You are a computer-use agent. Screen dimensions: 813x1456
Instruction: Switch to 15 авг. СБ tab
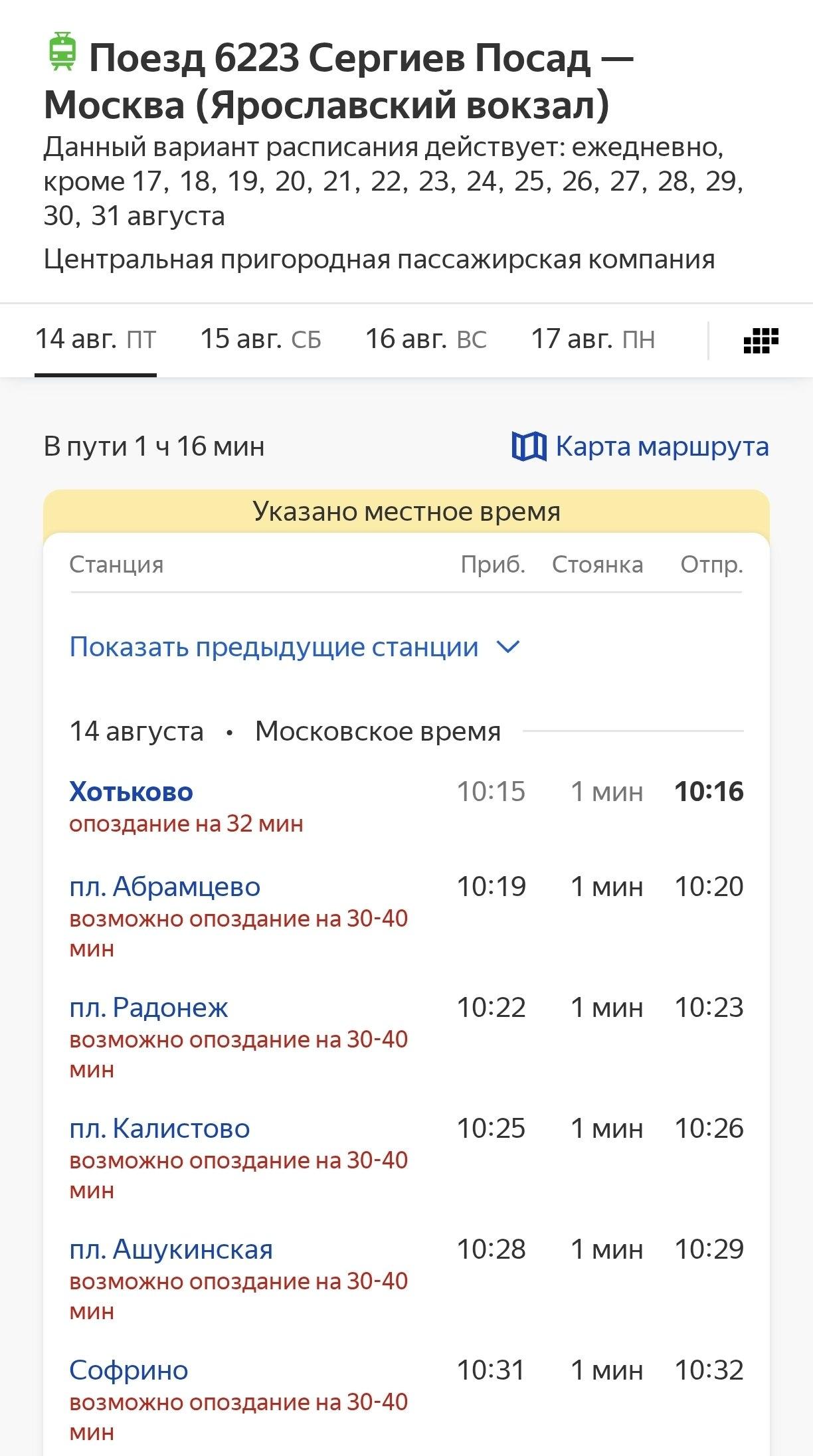click(x=261, y=339)
